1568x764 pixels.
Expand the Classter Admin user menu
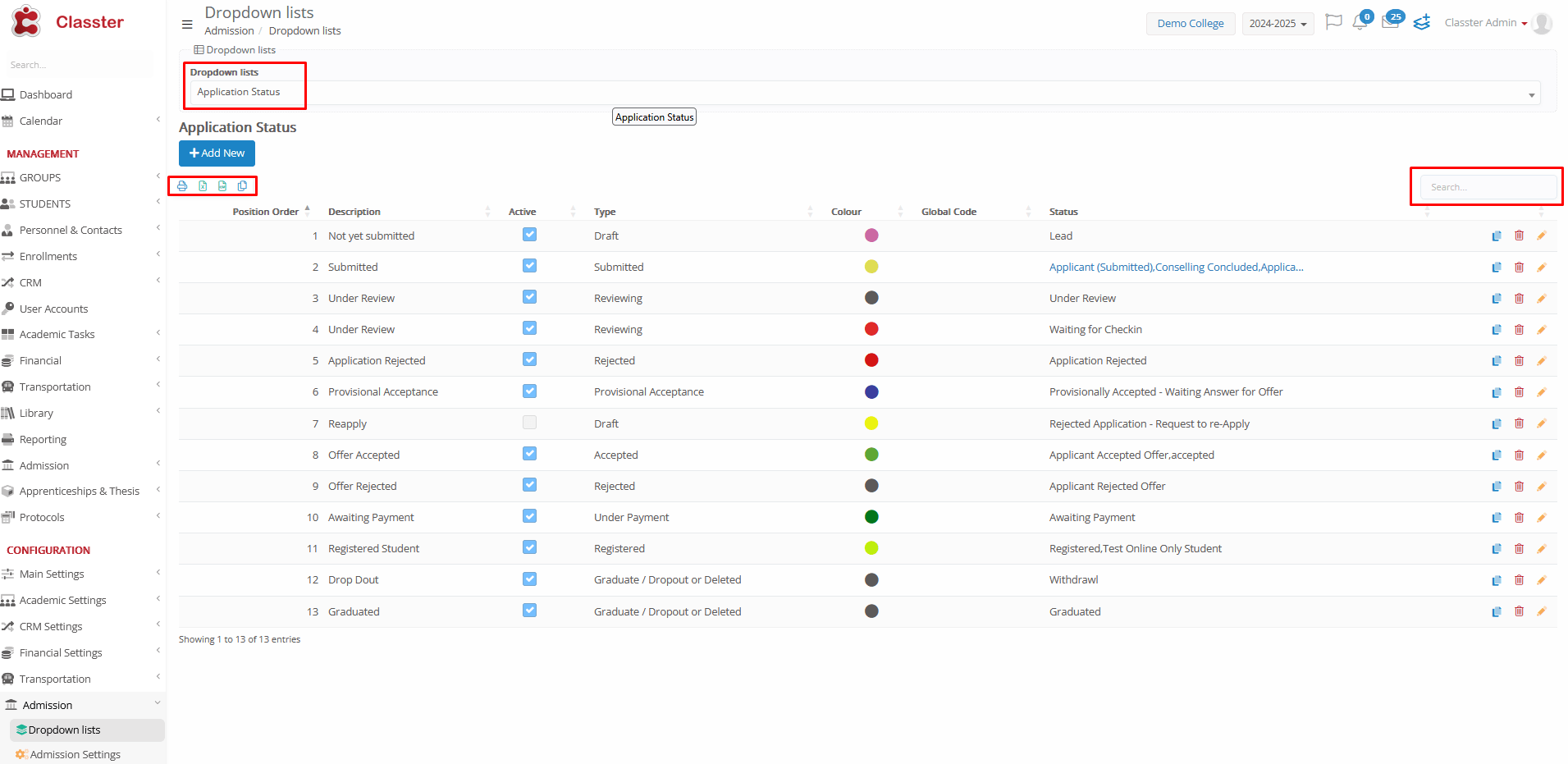pos(1486,23)
